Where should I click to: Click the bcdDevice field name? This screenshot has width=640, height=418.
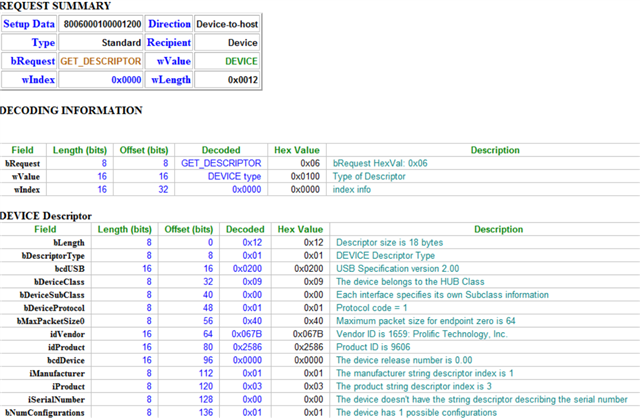point(66,360)
